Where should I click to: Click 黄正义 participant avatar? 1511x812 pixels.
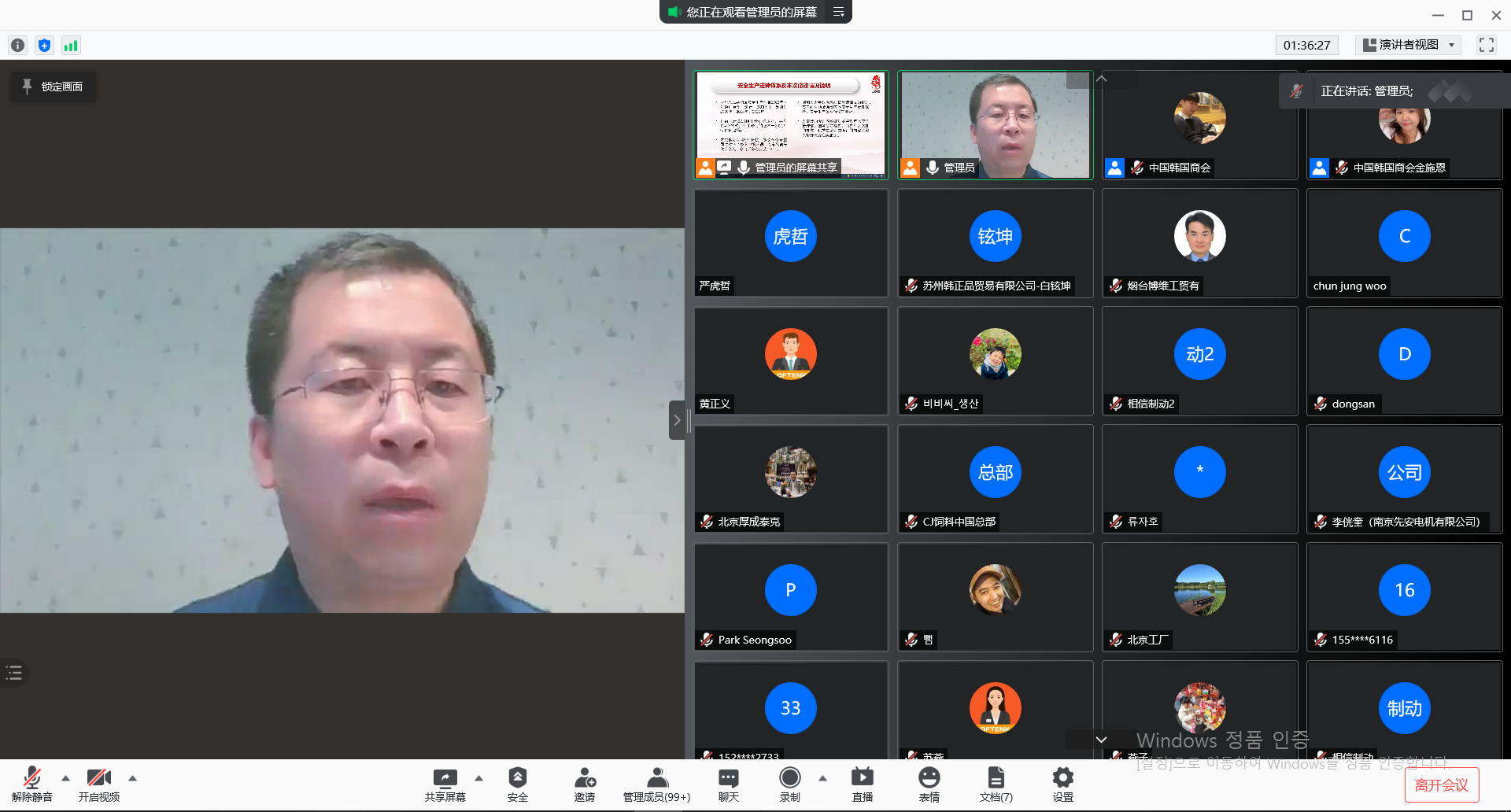[x=791, y=354]
